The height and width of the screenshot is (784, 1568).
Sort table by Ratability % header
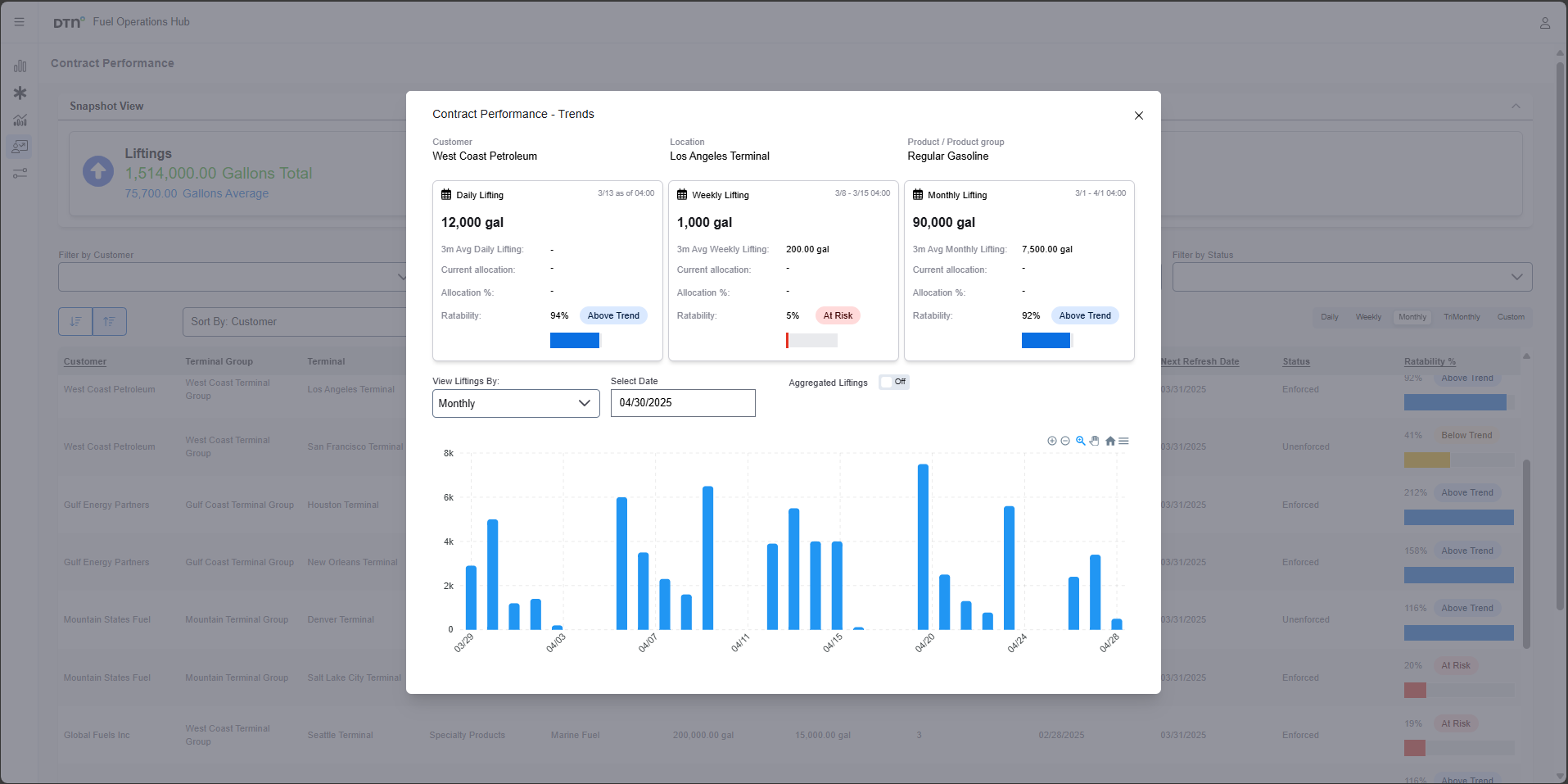point(1430,361)
